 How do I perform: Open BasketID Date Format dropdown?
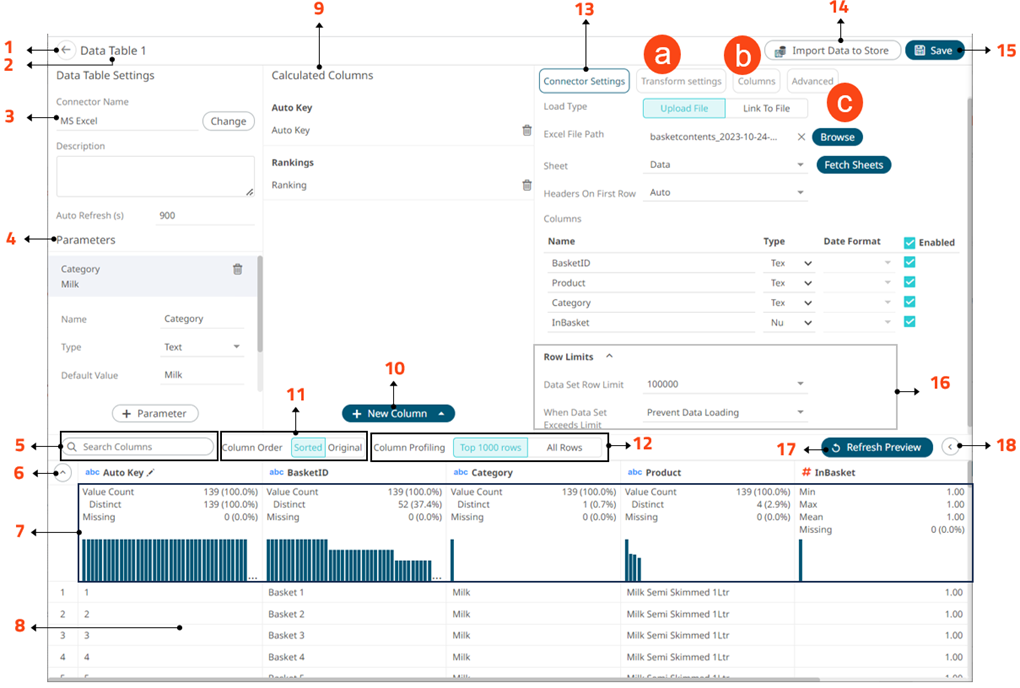coord(857,263)
